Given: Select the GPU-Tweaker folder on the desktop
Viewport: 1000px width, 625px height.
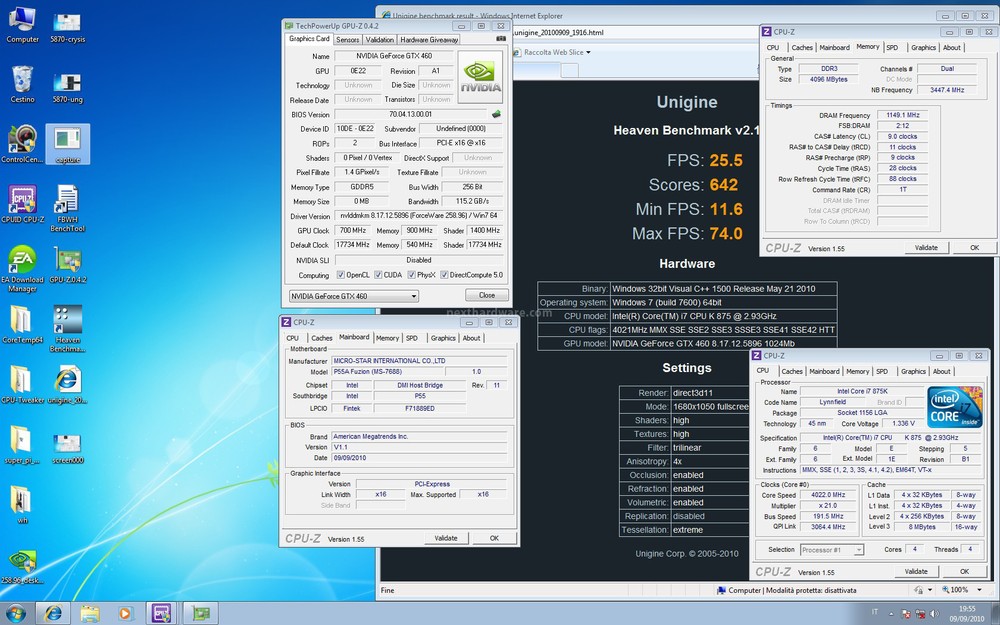Looking at the screenshot, I should point(22,385).
